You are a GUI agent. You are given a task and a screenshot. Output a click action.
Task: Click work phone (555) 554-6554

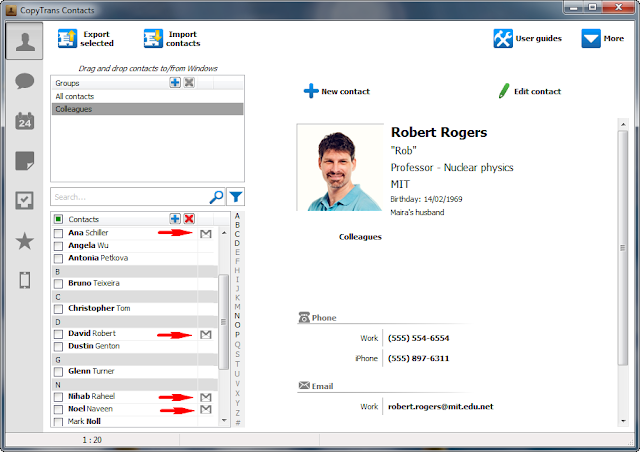point(418,338)
